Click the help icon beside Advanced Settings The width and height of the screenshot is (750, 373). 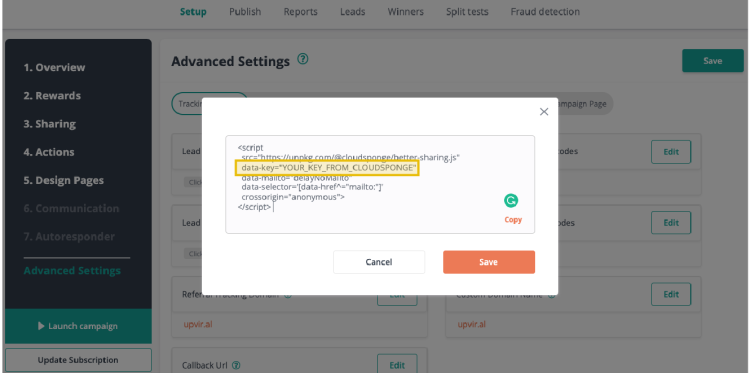[302, 59]
